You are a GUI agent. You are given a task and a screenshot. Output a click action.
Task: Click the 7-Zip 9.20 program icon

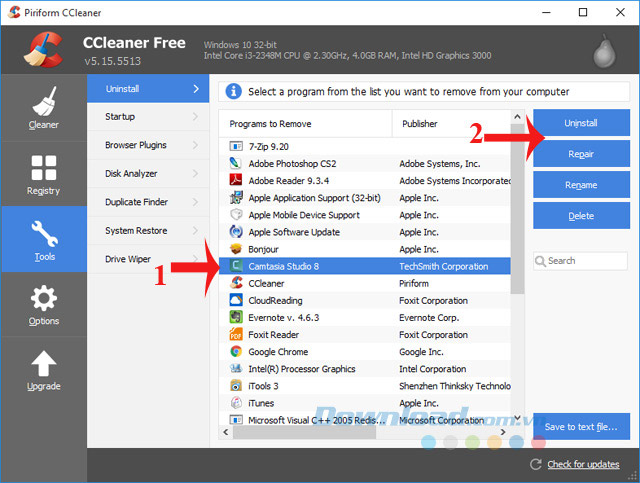236,146
